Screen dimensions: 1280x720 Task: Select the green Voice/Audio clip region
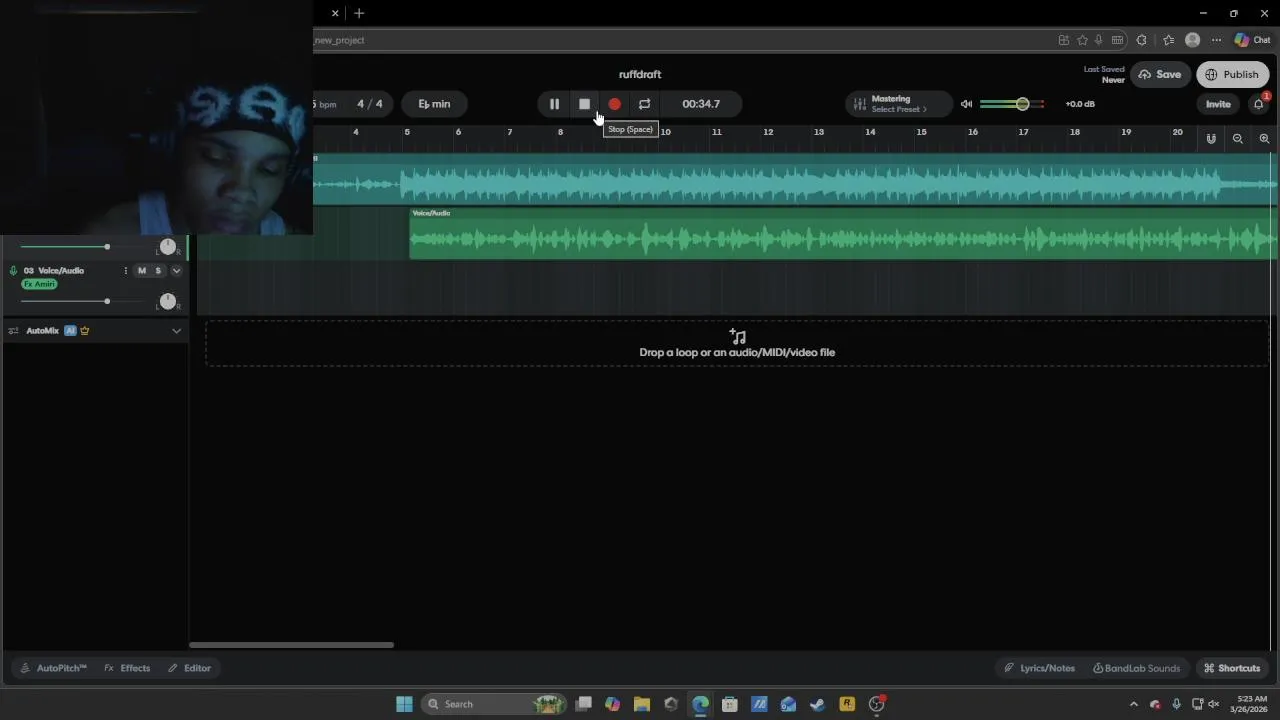[x=843, y=234]
